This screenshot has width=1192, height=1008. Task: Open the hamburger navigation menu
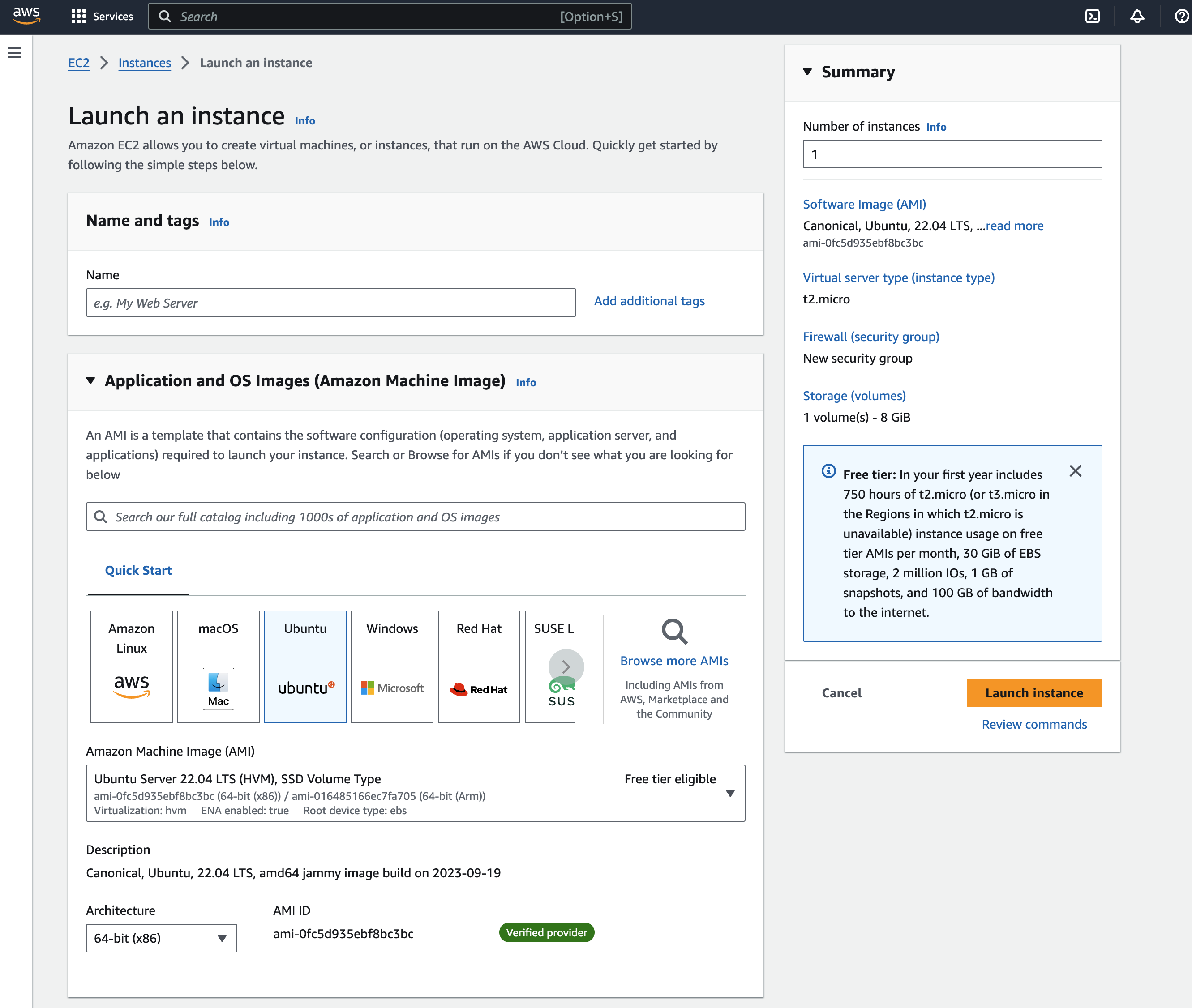pos(14,53)
